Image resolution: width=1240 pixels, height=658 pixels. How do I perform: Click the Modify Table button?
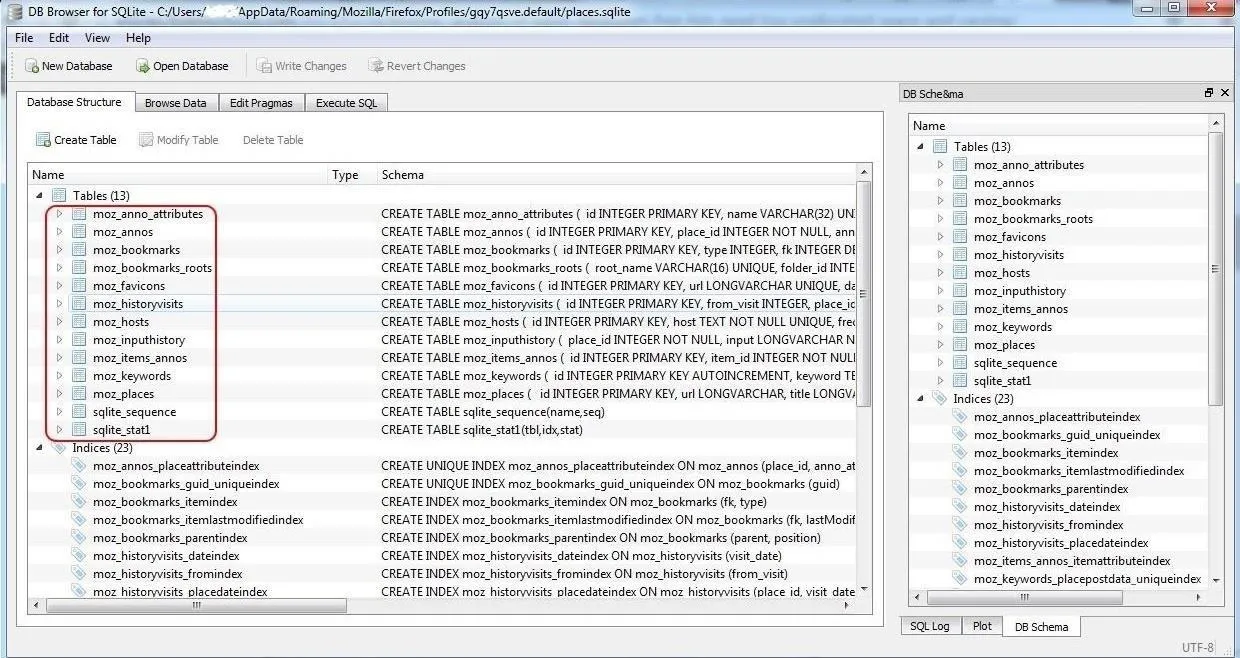click(178, 140)
